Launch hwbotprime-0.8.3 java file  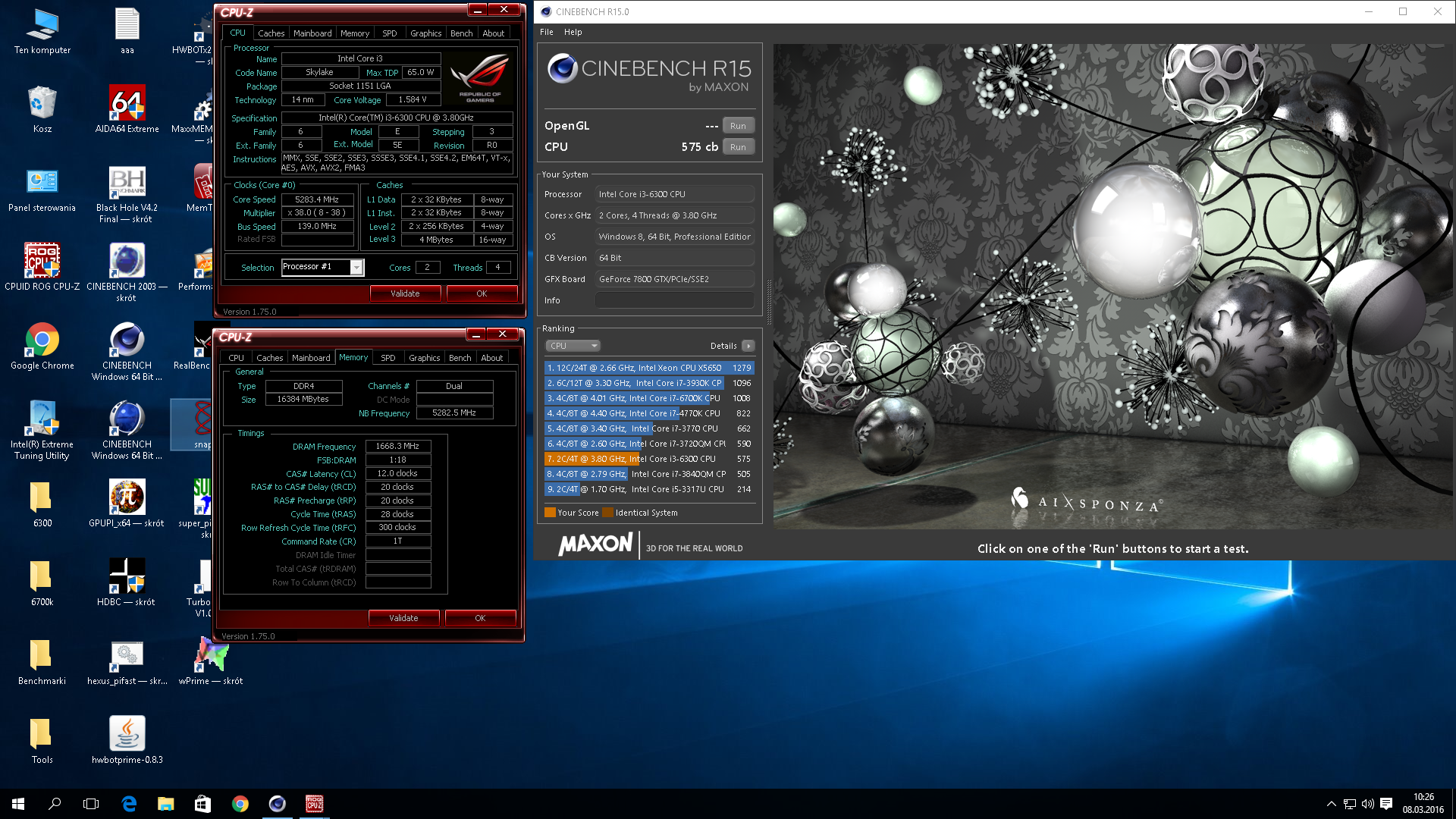pos(127,741)
